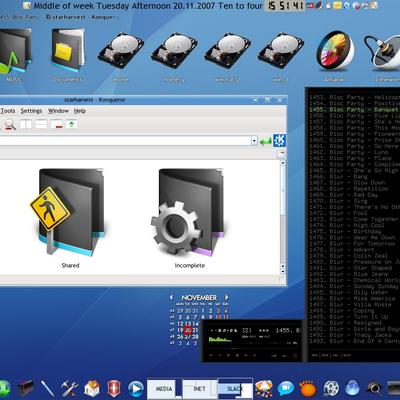
Task: Switch to the MEDIA virtual desktop
Action: click(x=164, y=389)
